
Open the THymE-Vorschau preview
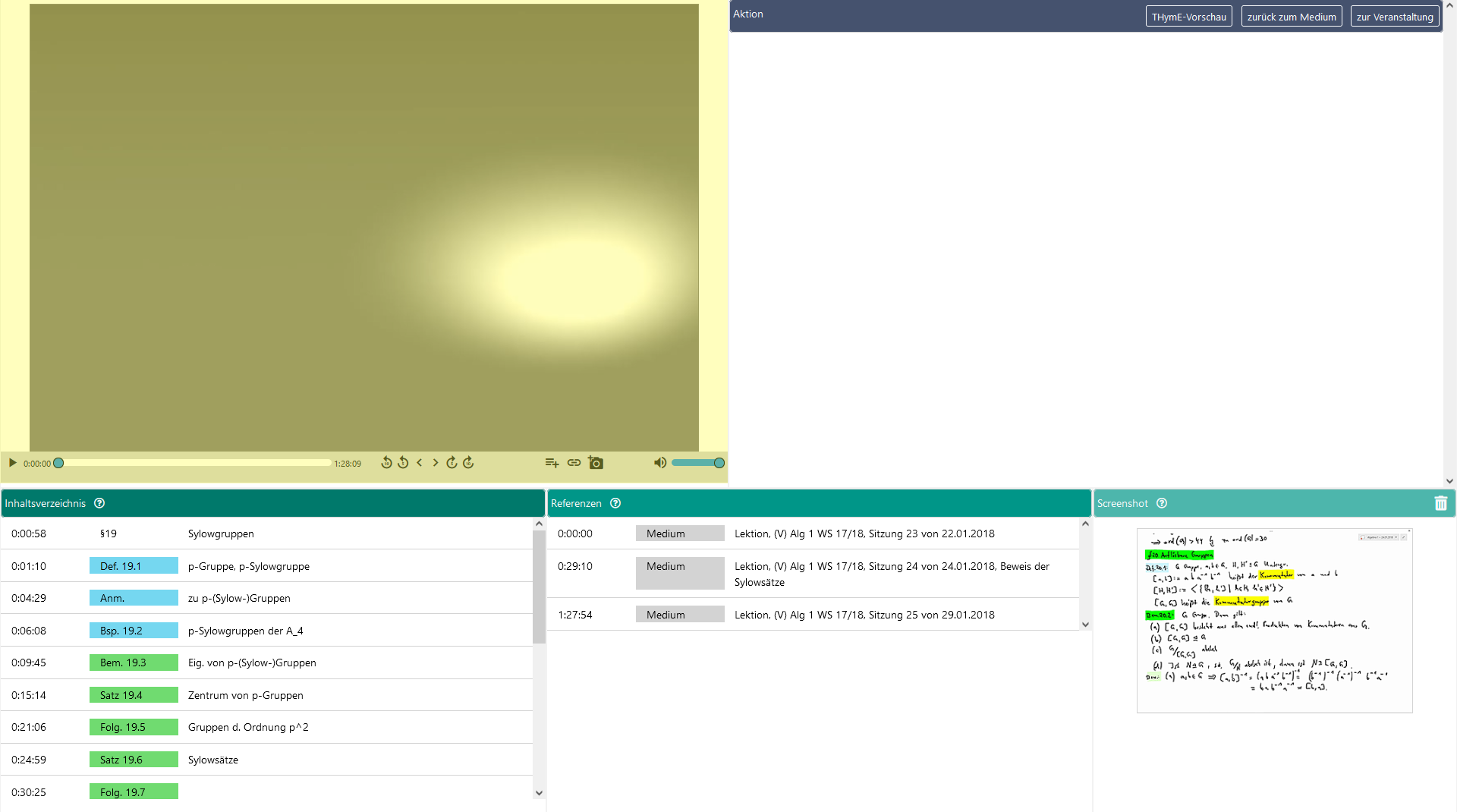(1188, 17)
